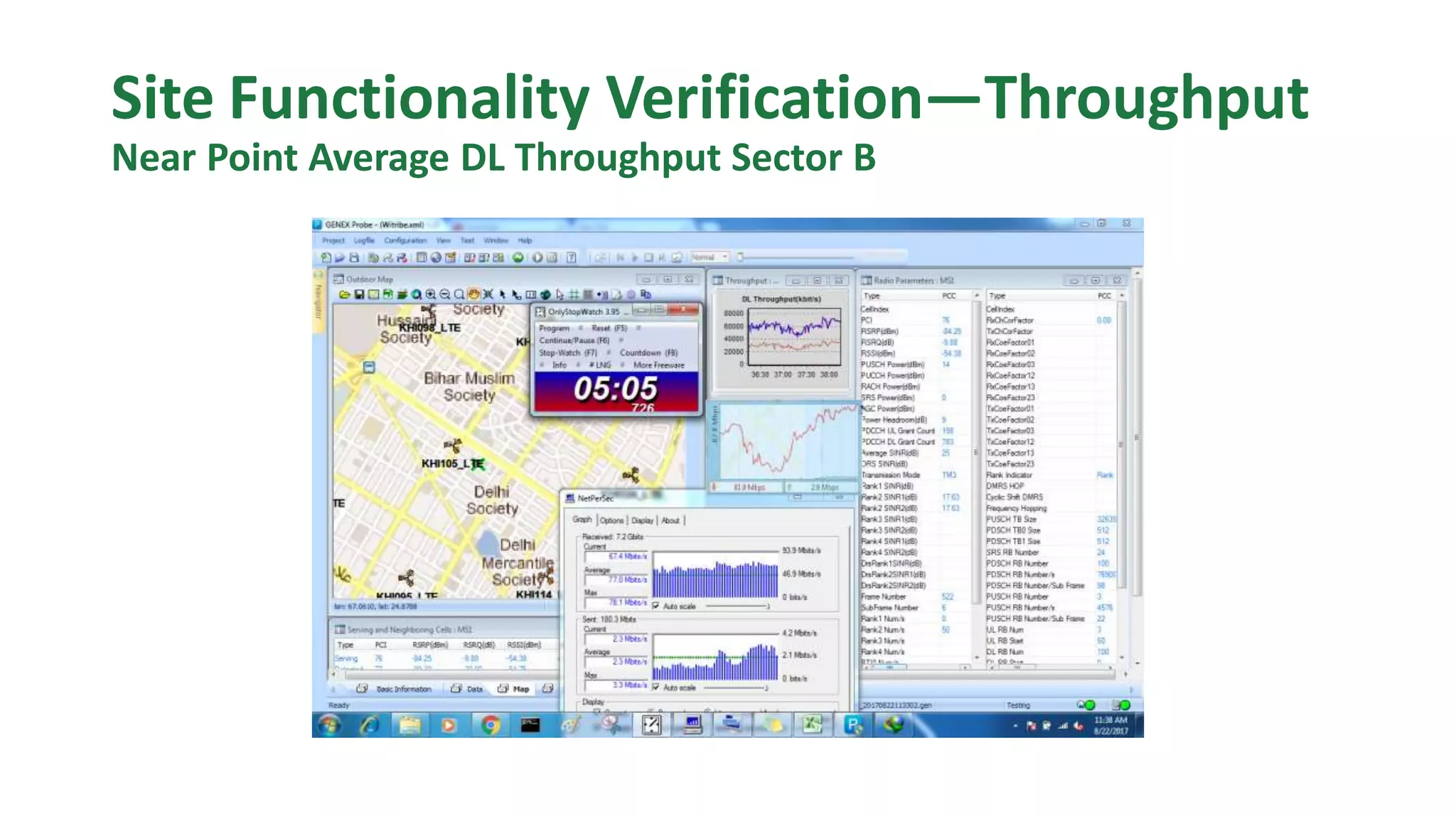
Task: Click the KHI098_LTE site label on map
Action: (429, 328)
